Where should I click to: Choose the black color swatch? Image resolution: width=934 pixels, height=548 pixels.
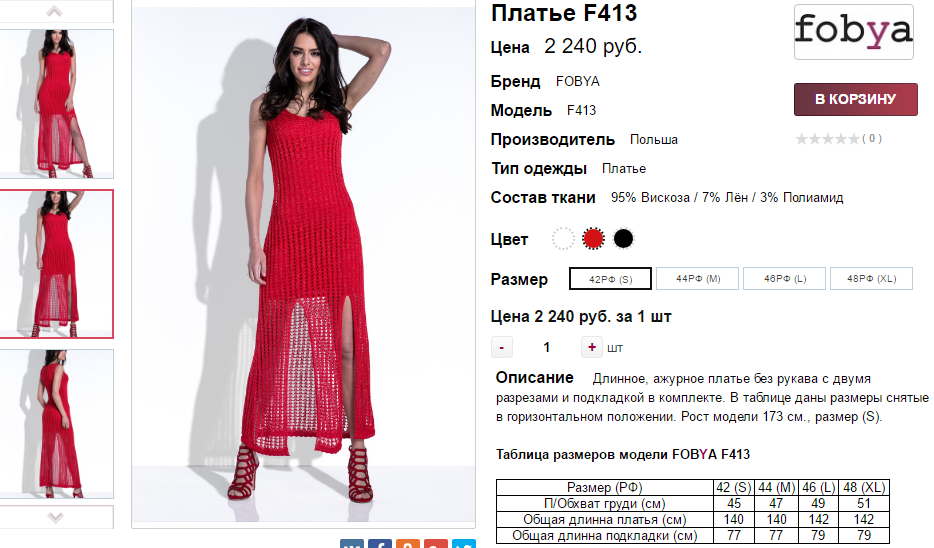pyautogui.click(x=624, y=239)
